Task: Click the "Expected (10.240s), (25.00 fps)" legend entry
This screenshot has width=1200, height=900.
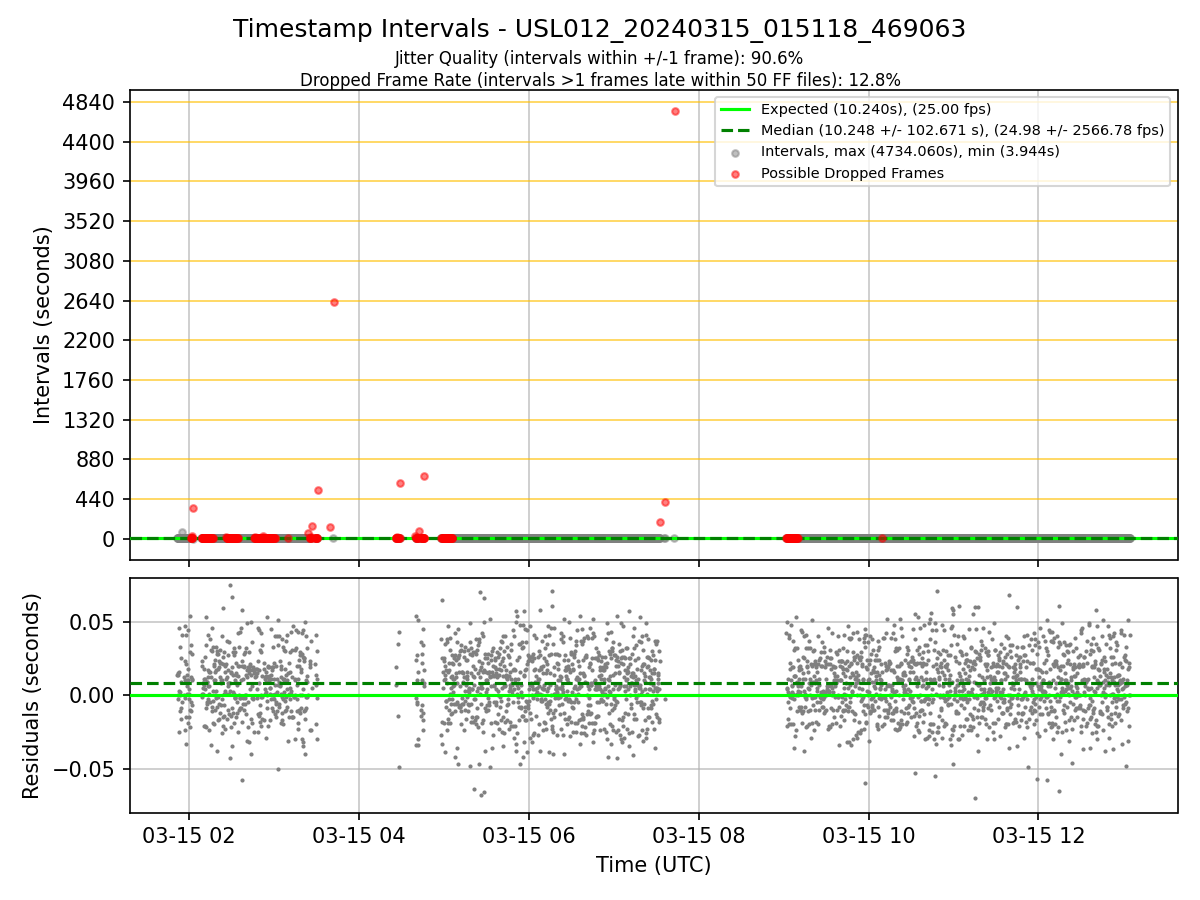Action: tap(875, 109)
